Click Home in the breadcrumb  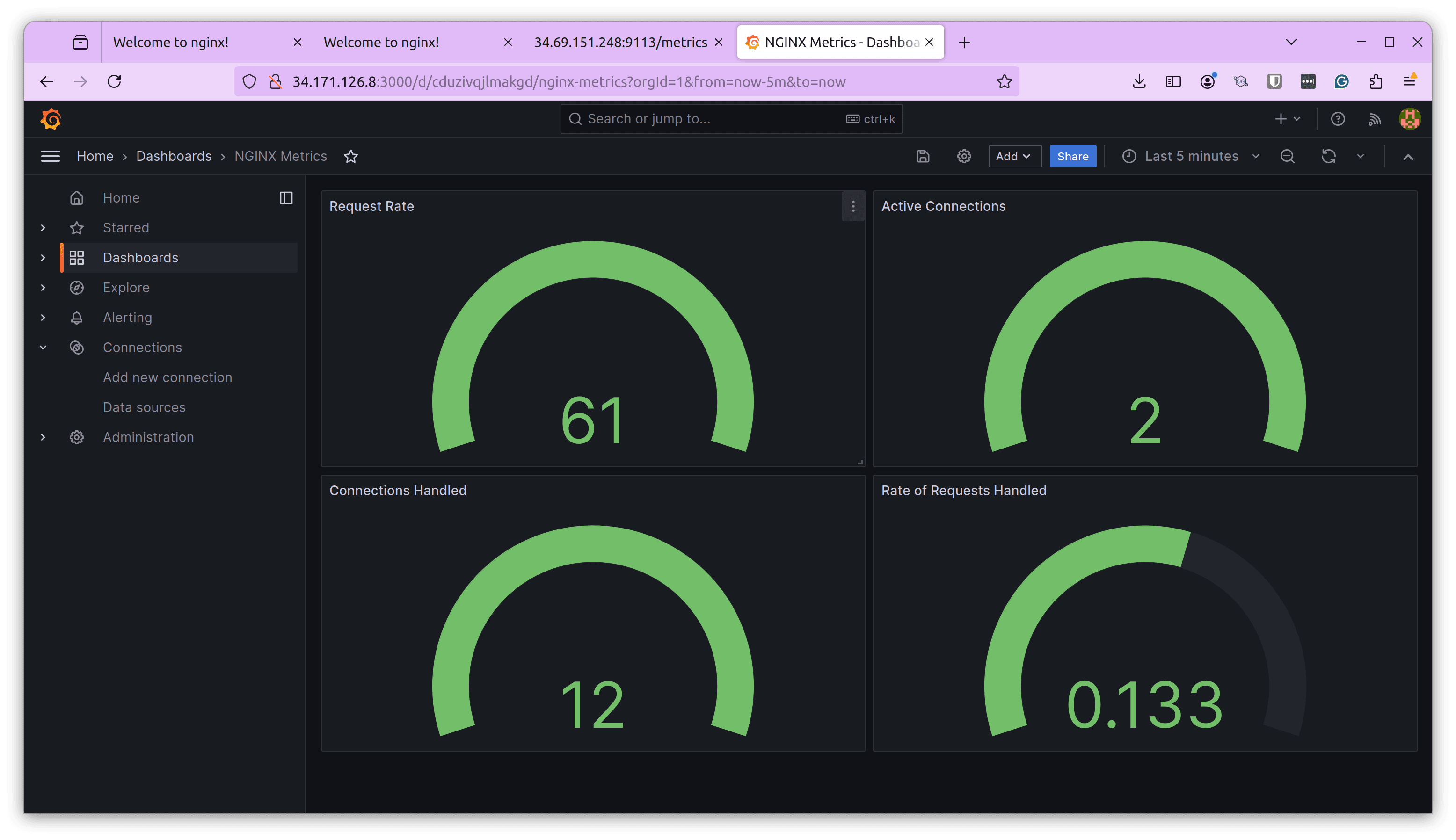(x=95, y=156)
